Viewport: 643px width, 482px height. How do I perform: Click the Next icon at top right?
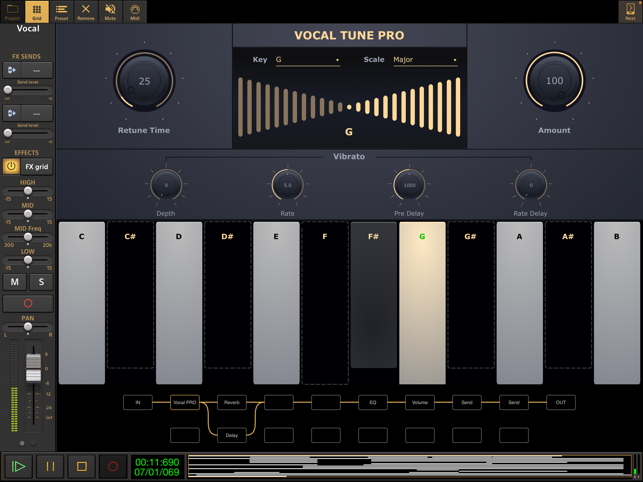[630, 11]
